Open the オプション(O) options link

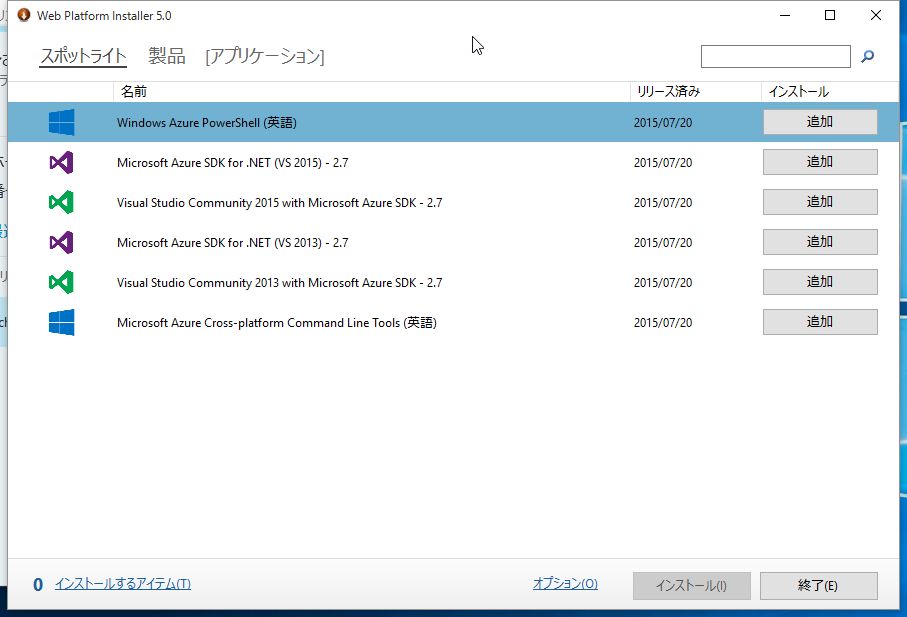(565, 583)
